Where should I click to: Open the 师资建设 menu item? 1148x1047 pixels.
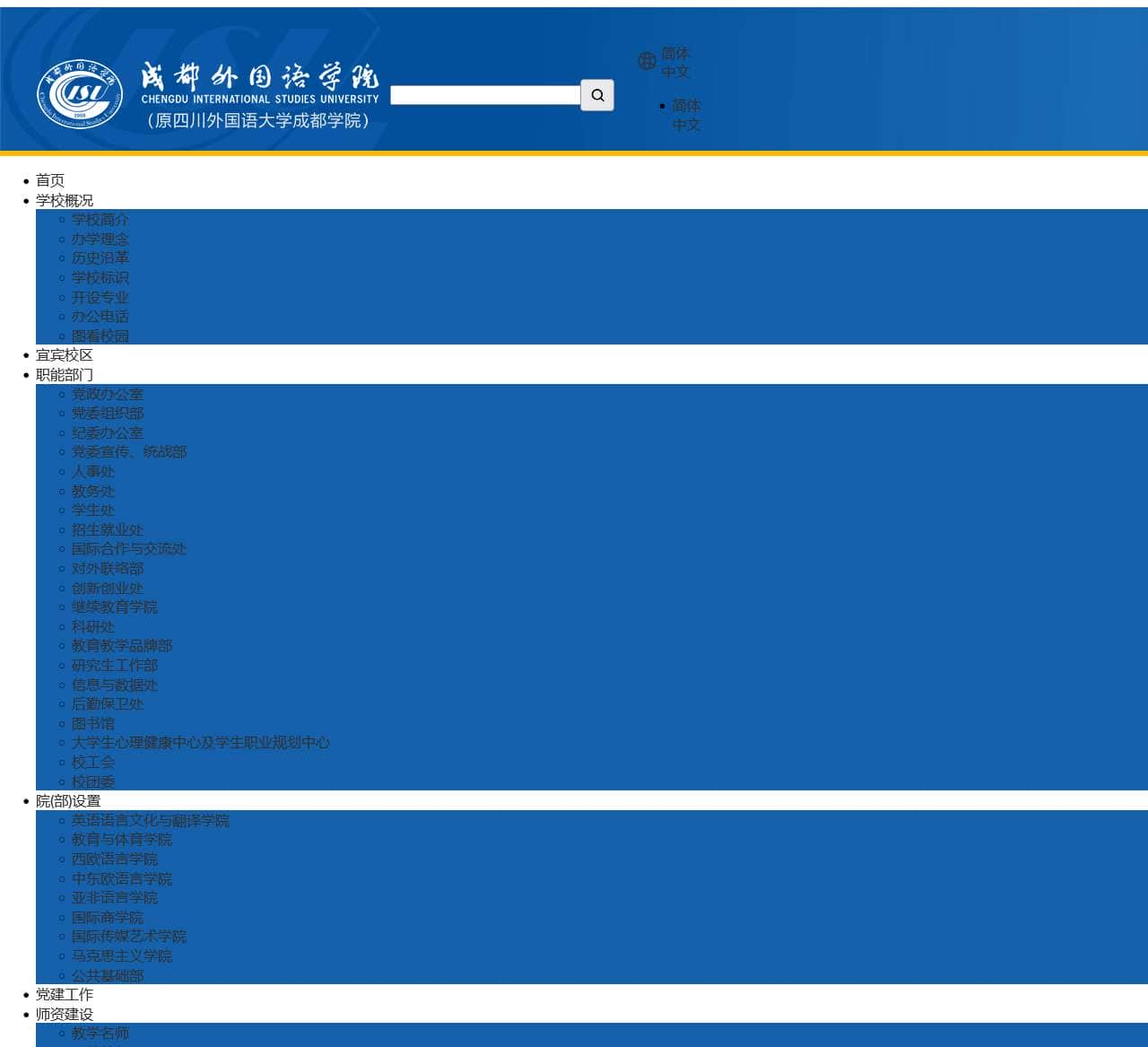coord(65,1015)
